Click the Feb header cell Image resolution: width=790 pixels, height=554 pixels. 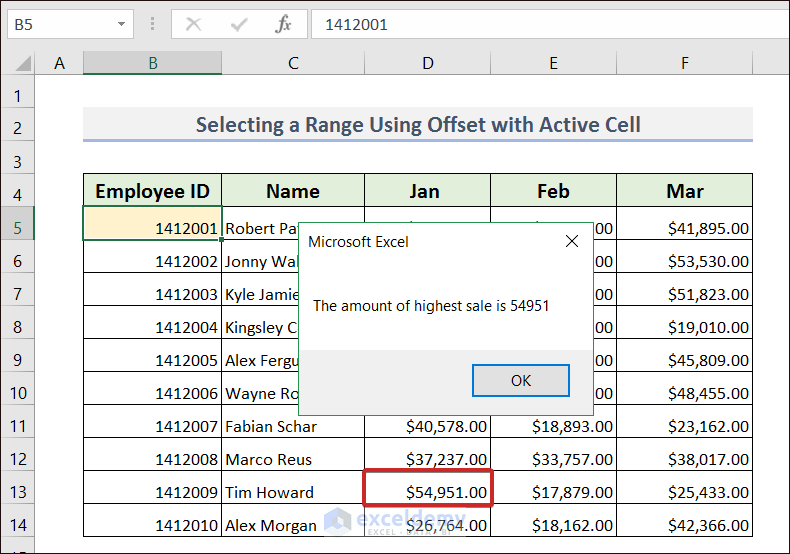(553, 190)
